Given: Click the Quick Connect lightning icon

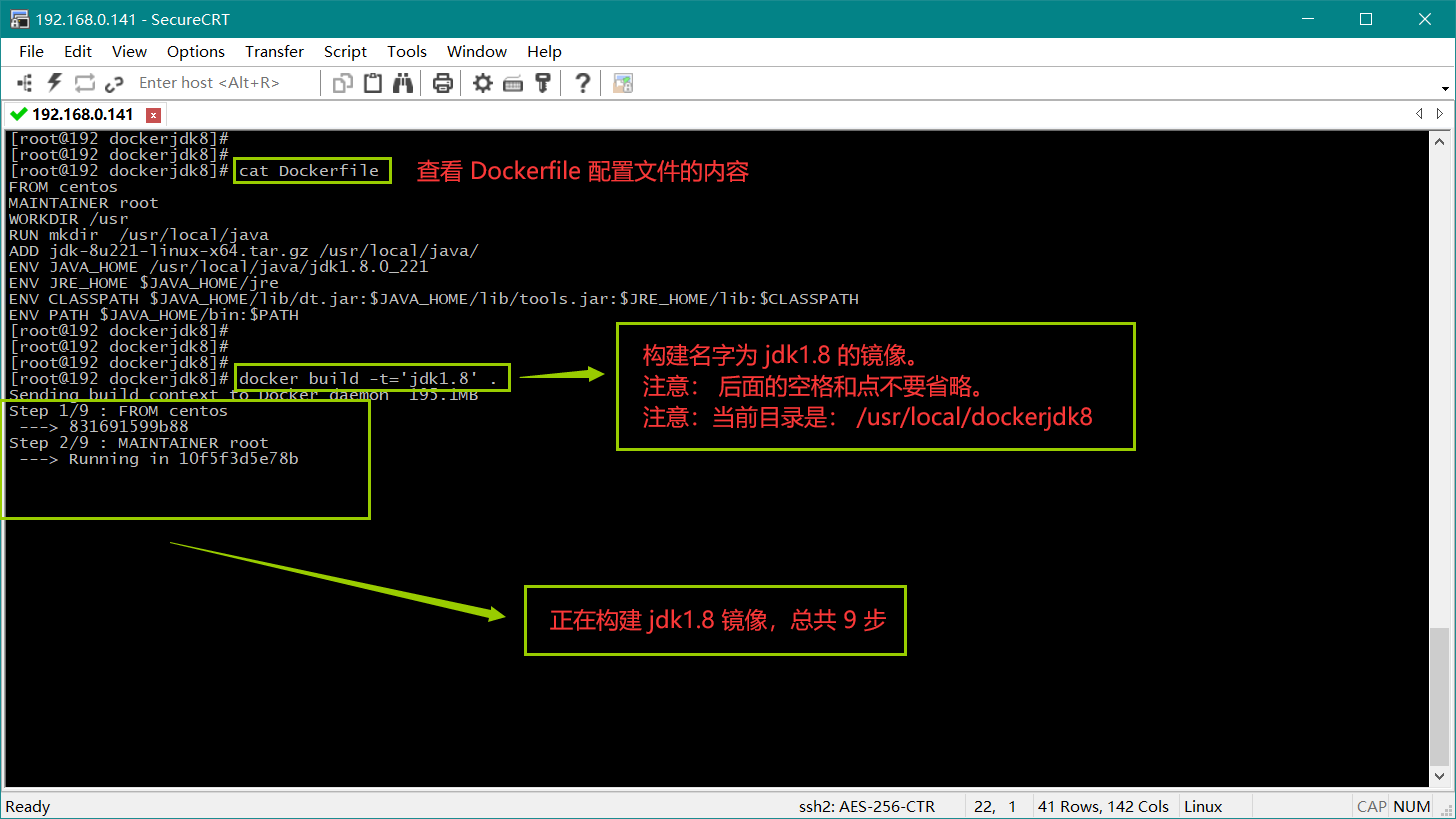Looking at the screenshot, I should 55,83.
